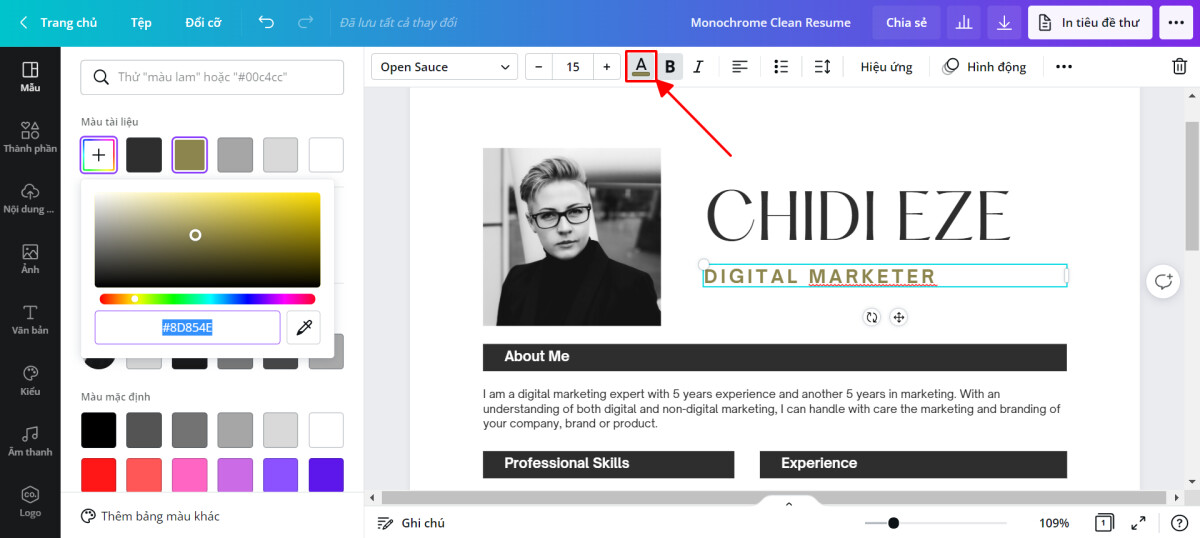Open the Open Sauce font dropdown
This screenshot has width=1200, height=538.
click(x=444, y=67)
